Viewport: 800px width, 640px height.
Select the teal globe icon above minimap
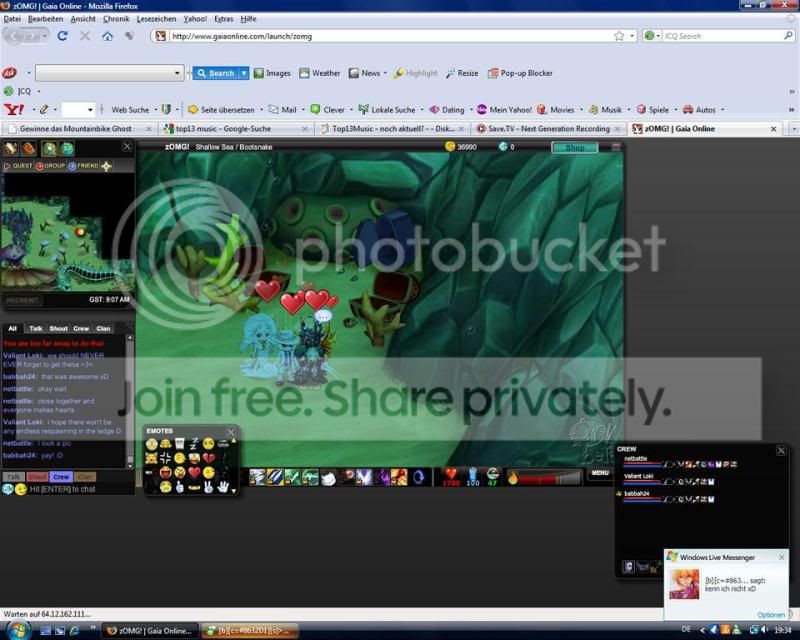point(67,148)
